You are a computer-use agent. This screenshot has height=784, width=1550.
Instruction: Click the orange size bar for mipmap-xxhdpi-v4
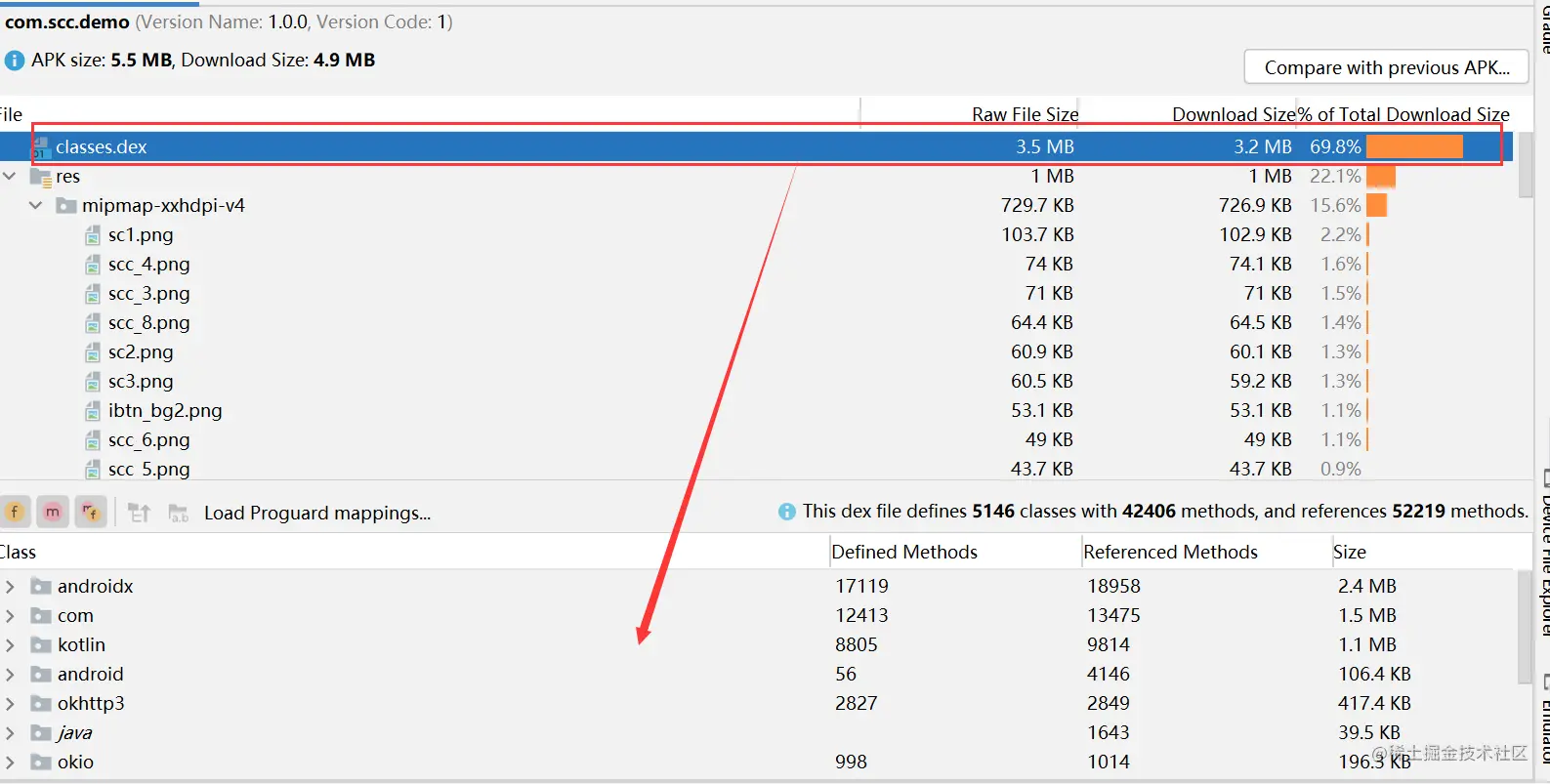pyautogui.click(x=1377, y=206)
